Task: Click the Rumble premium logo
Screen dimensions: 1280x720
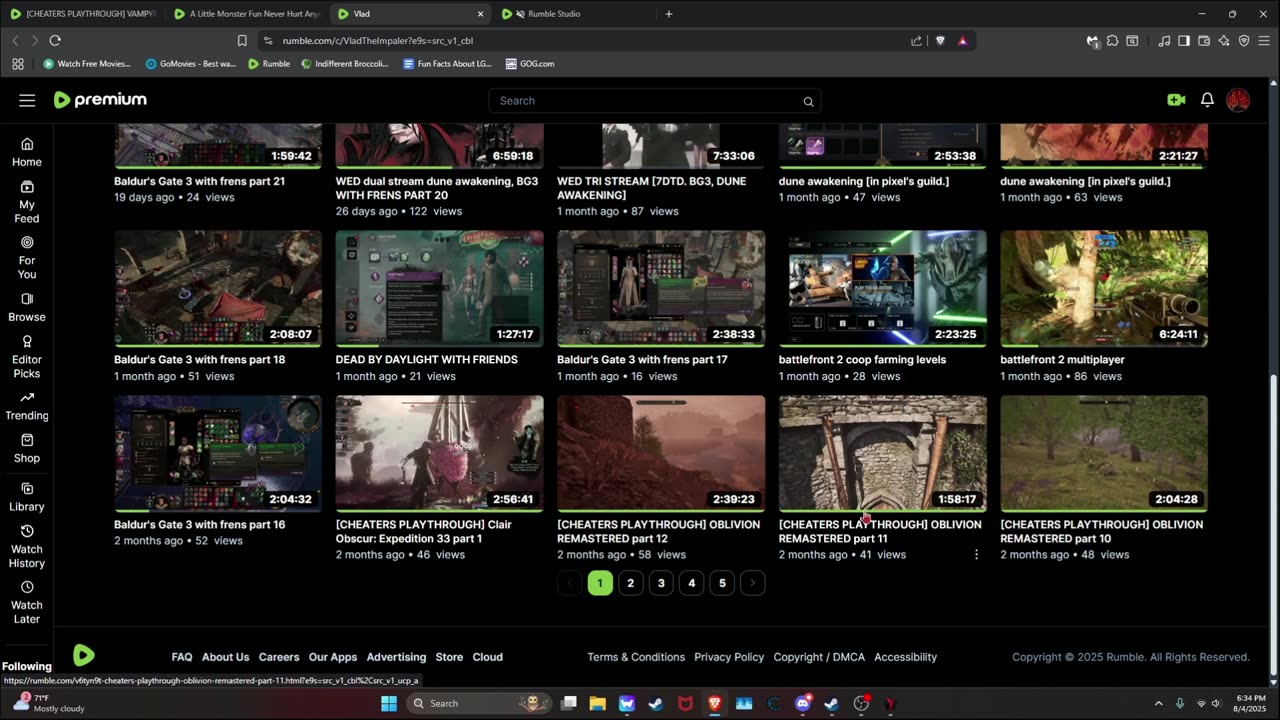Action: pos(100,100)
